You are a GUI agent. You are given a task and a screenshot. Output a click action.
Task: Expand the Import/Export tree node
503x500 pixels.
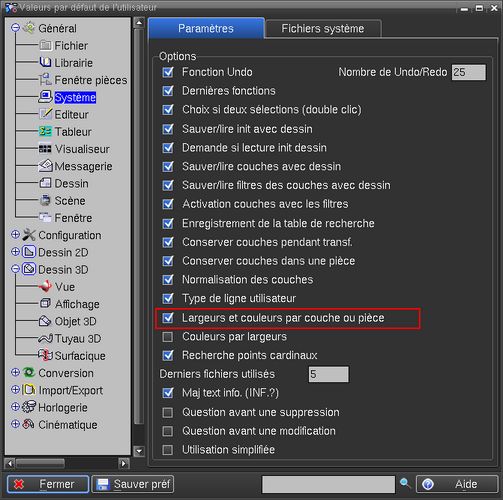15,390
